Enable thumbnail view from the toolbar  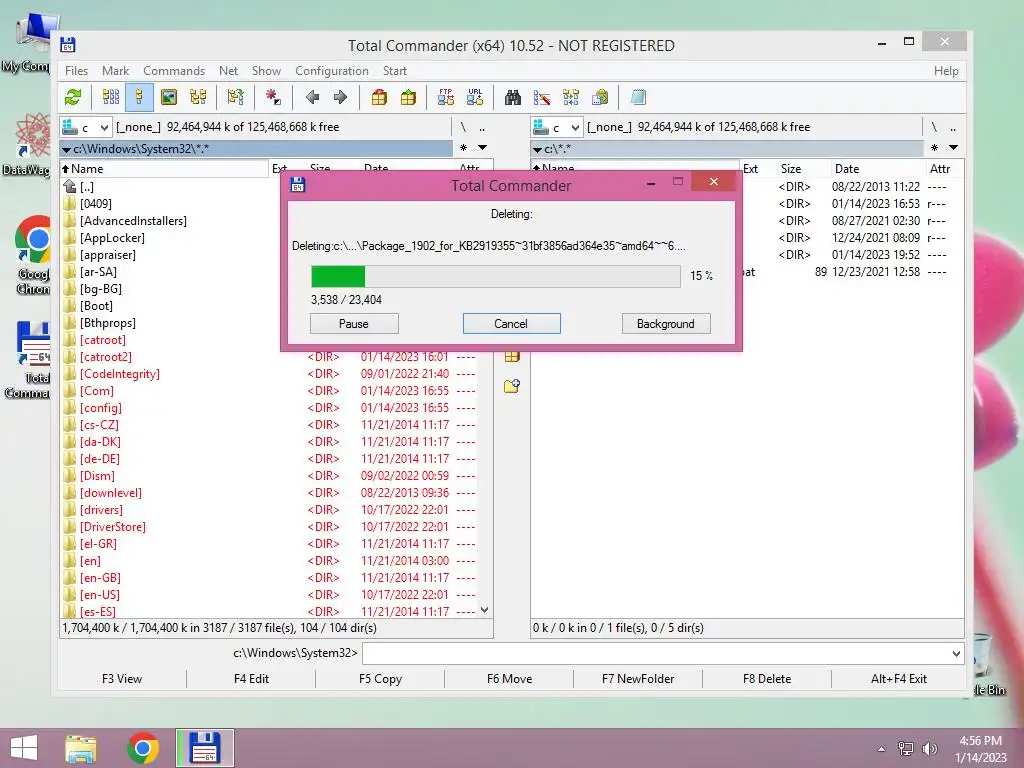click(x=168, y=98)
